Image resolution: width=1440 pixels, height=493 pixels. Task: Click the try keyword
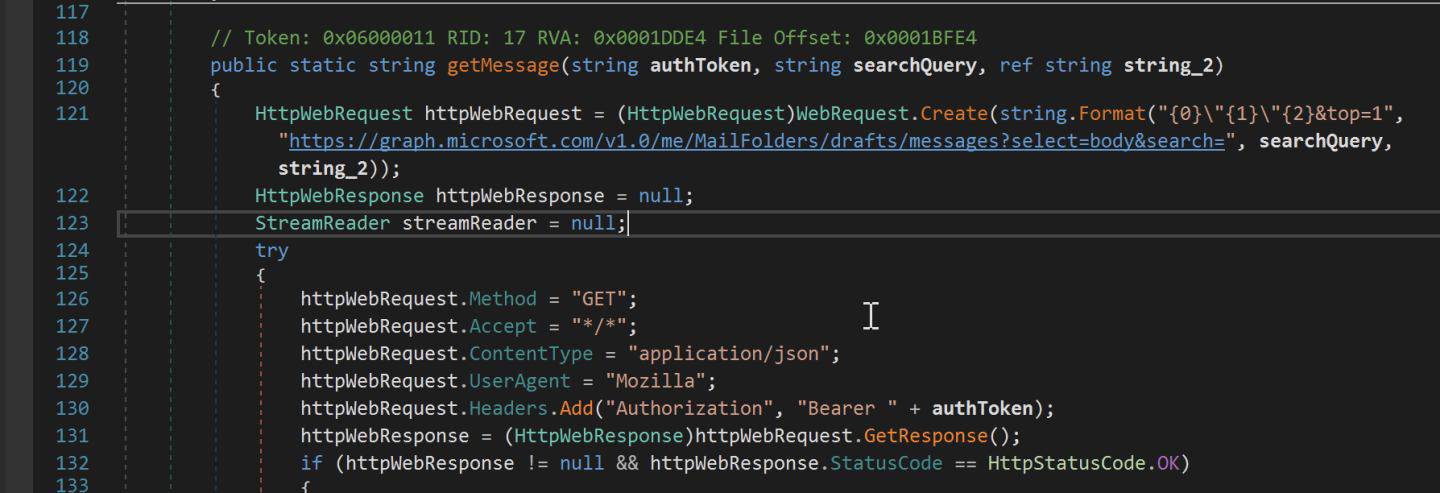coord(271,250)
